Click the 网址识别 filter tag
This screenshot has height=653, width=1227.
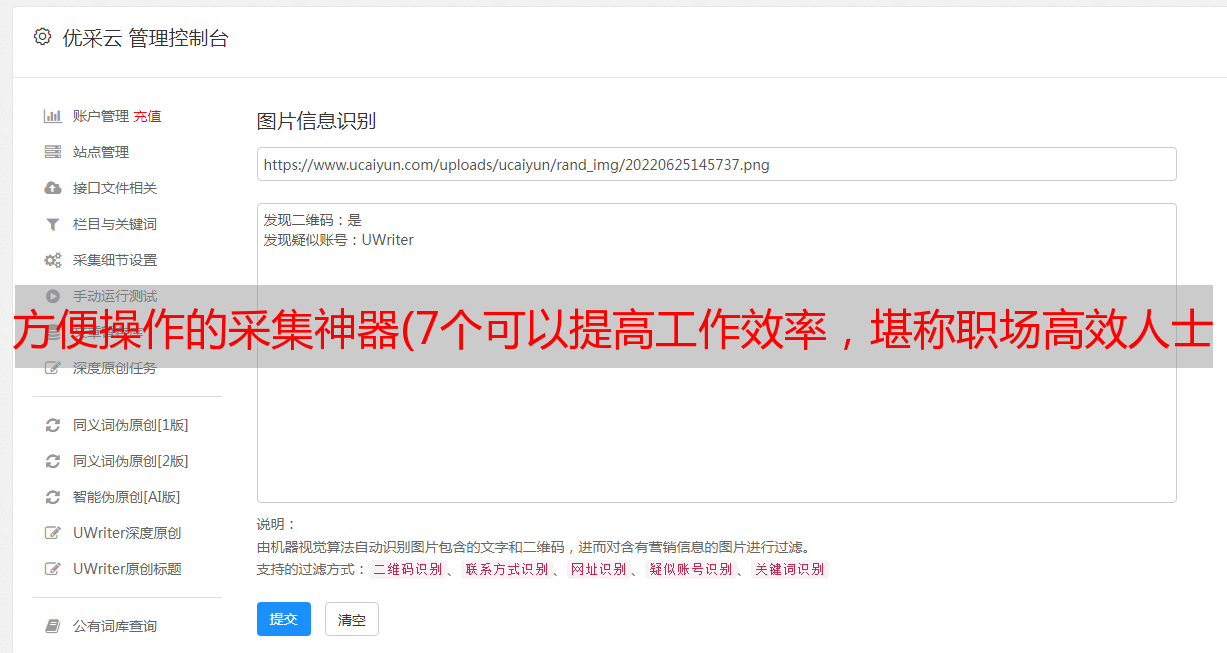coord(598,569)
